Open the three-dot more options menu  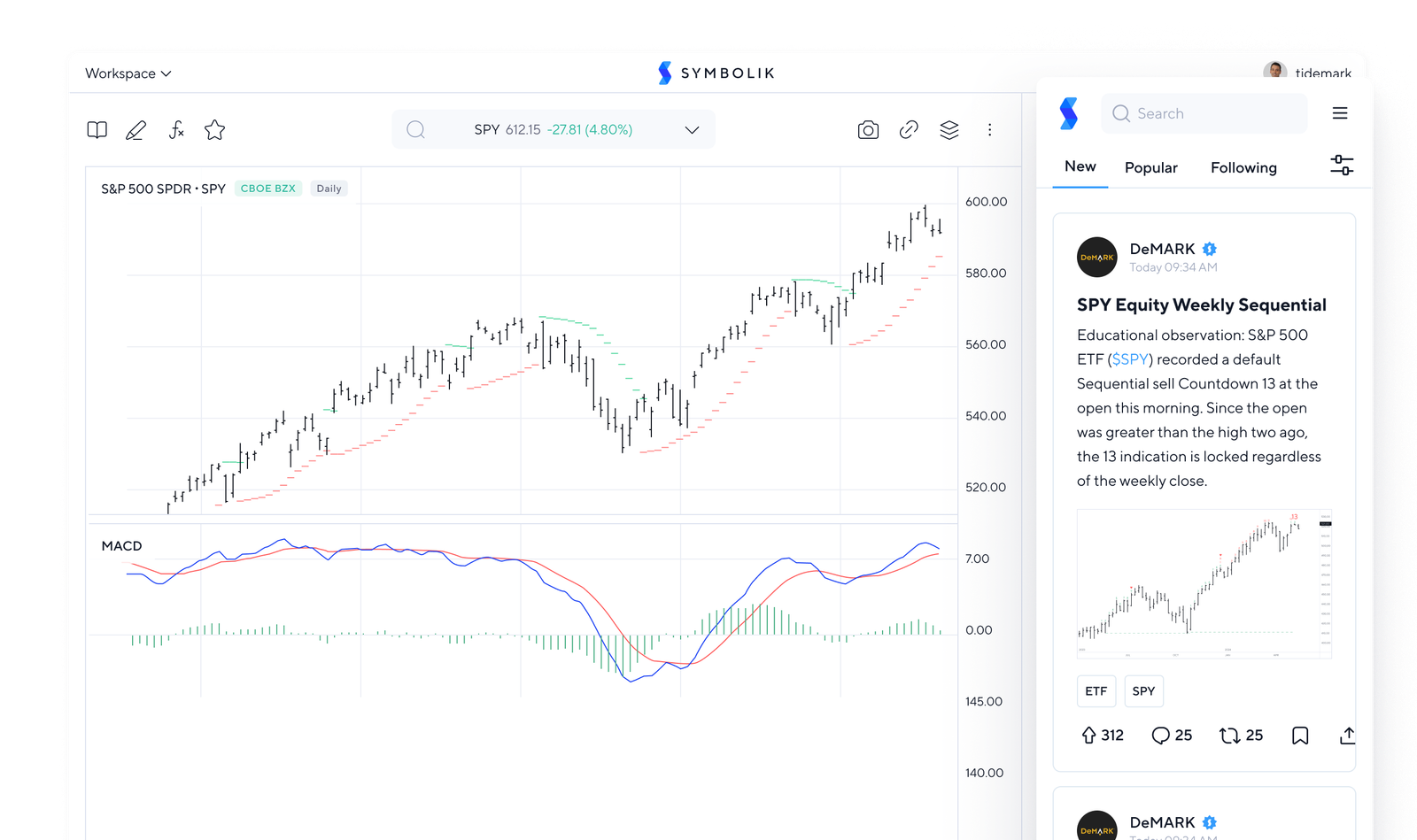(x=989, y=130)
